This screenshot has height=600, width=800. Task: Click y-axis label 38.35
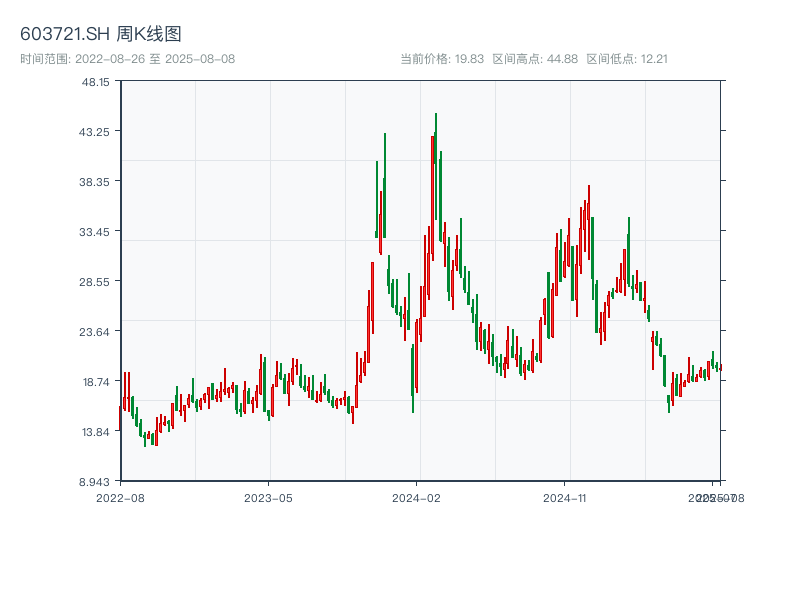(x=94, y=182)
